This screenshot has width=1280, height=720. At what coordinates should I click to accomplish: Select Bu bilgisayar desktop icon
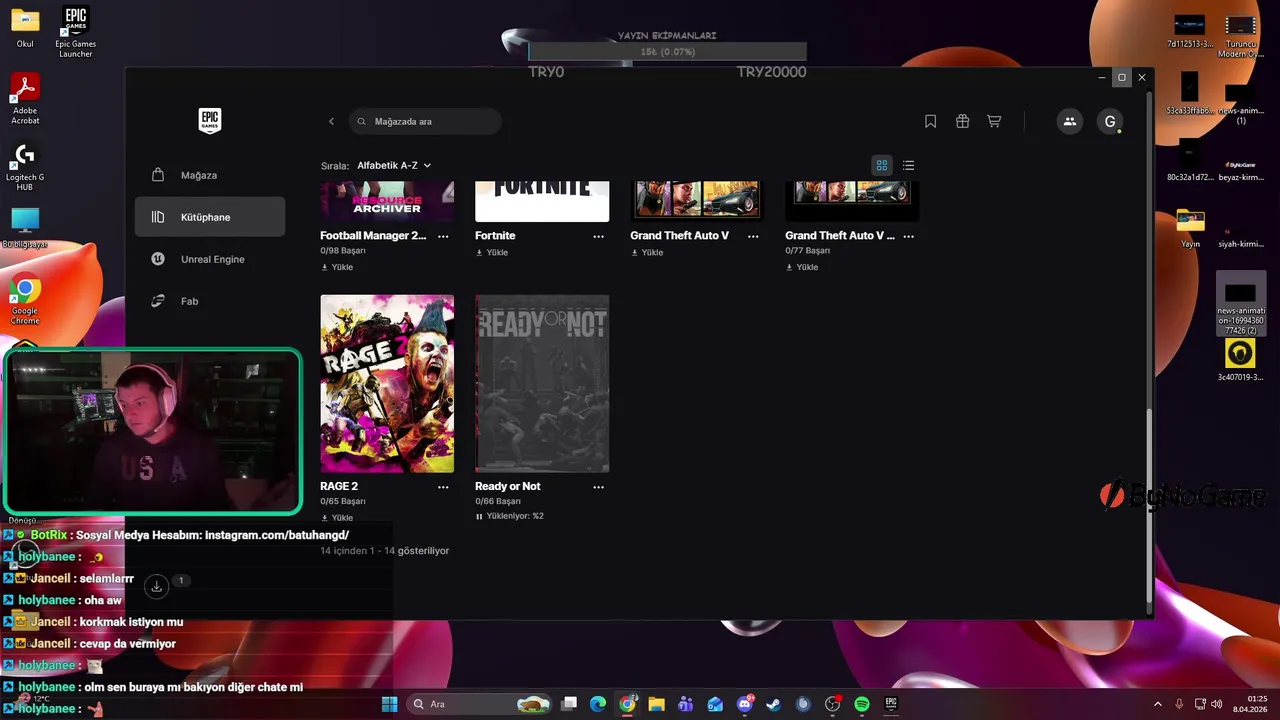pyautogui.click(x=25, y=228)
